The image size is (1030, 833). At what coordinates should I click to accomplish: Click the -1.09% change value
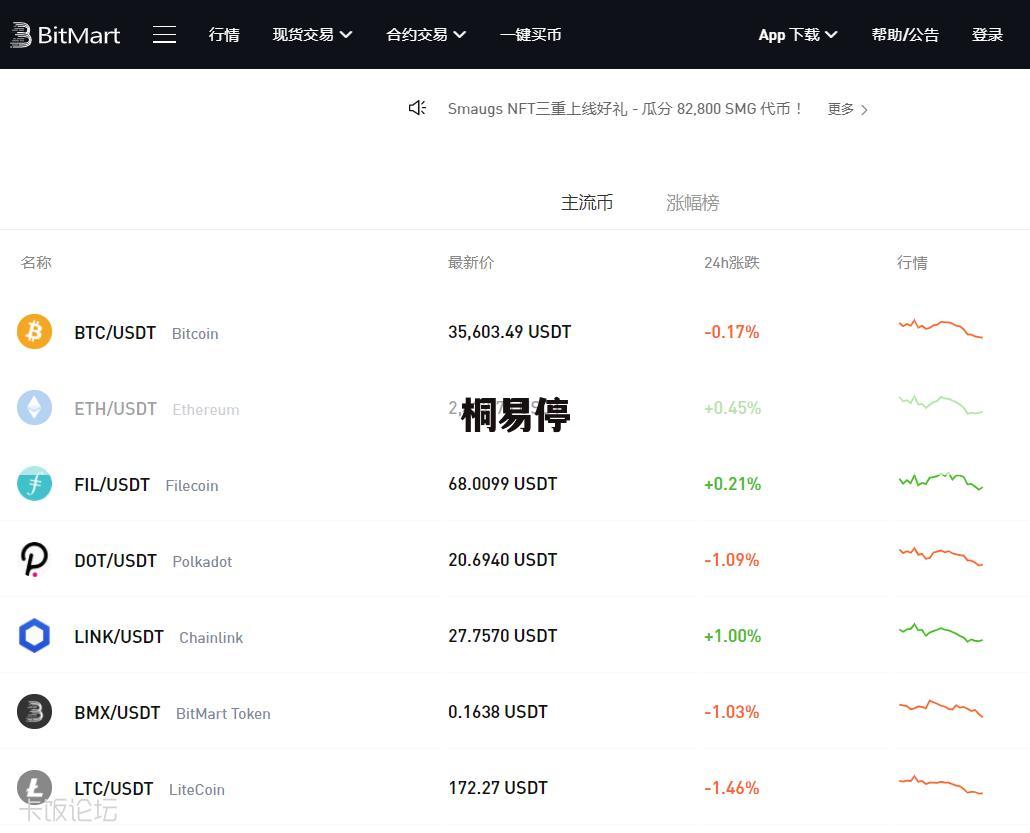pyautogui.click(x=732, y=560)
